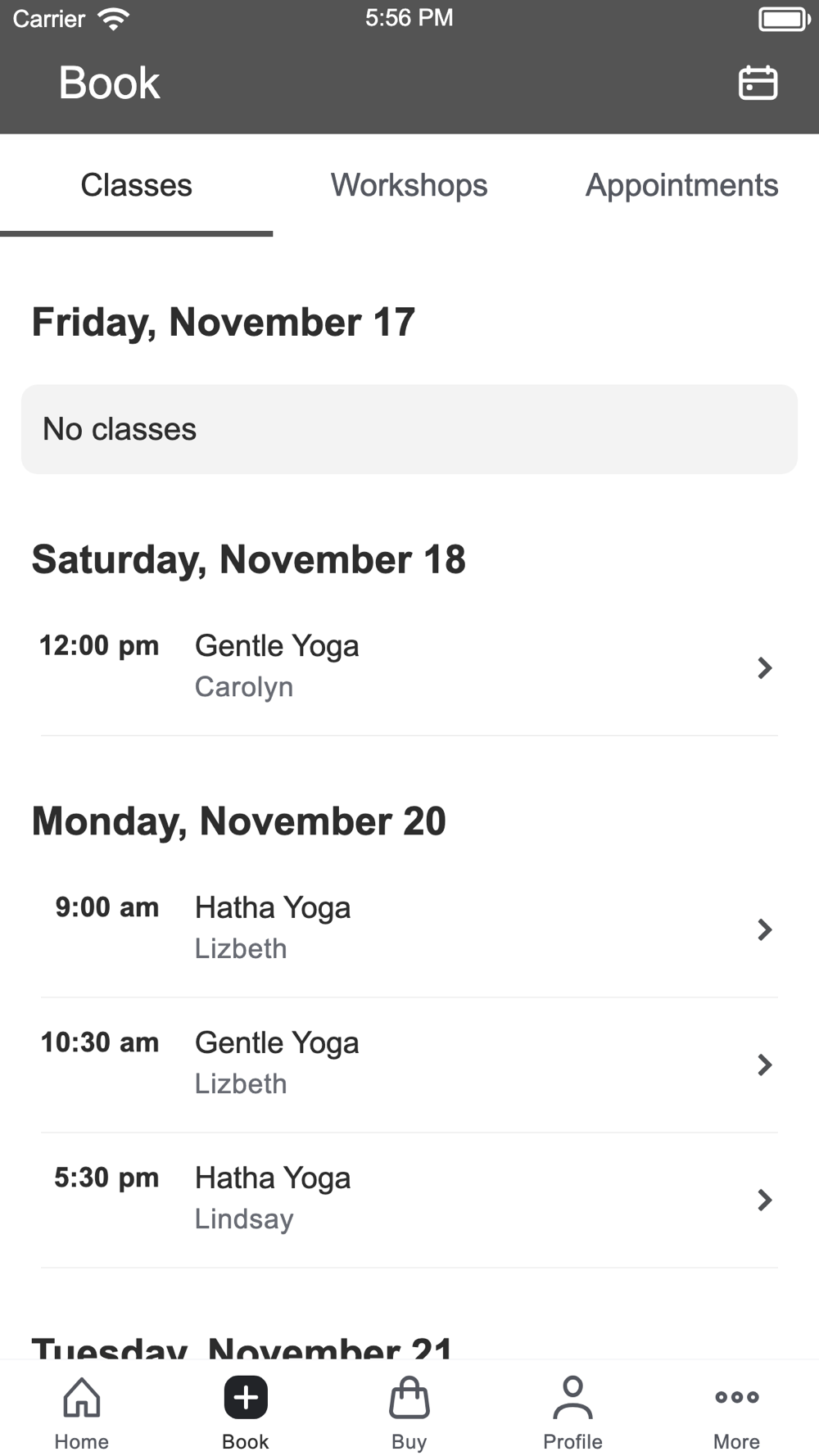Tap the No classes placeholder box
The height and width of the screenshot is (1456, 819).
pyautogui.click(x=409, y=429)
